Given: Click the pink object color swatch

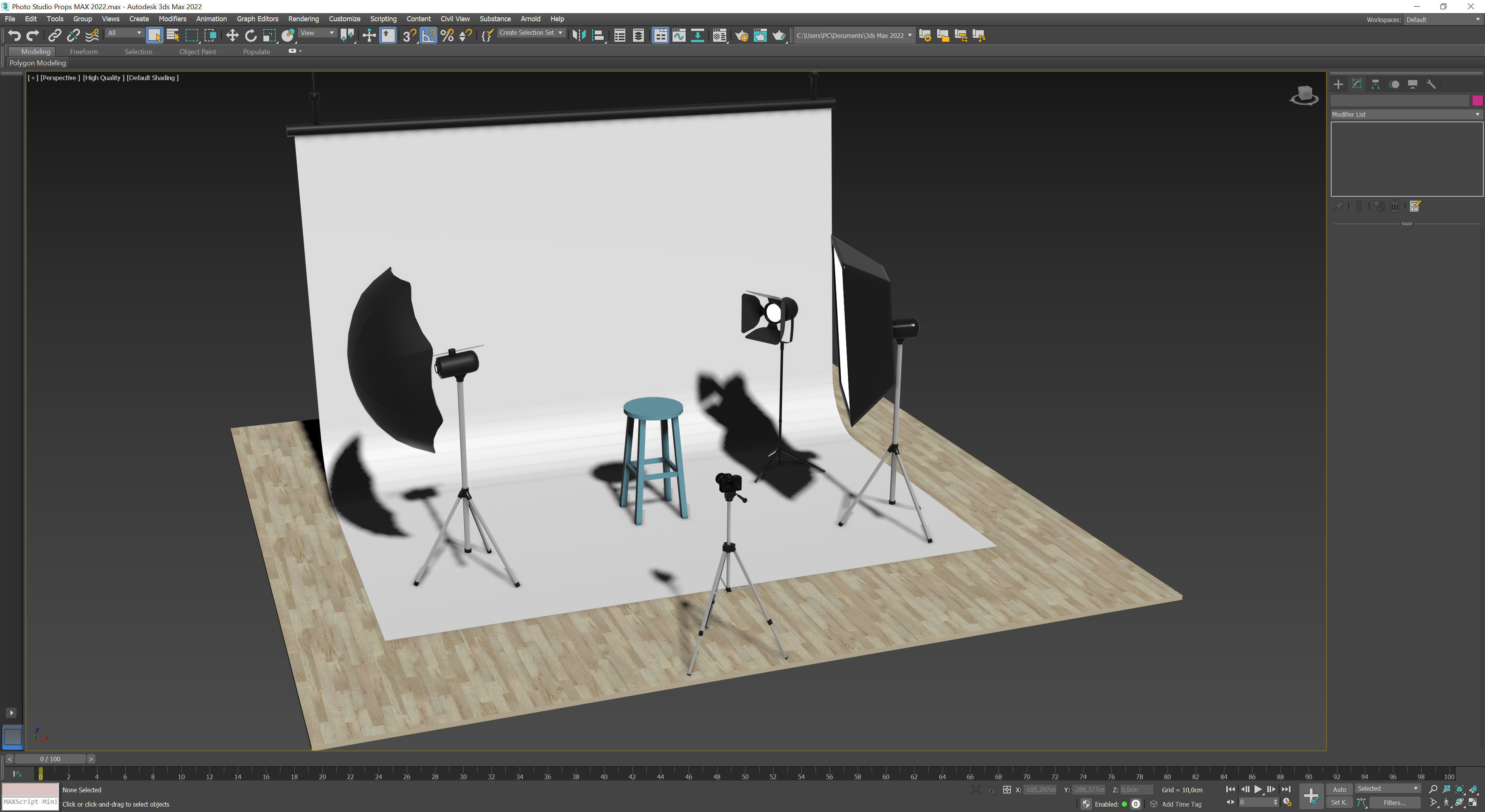Looking at the screenshot, I should click(1477, 101).
